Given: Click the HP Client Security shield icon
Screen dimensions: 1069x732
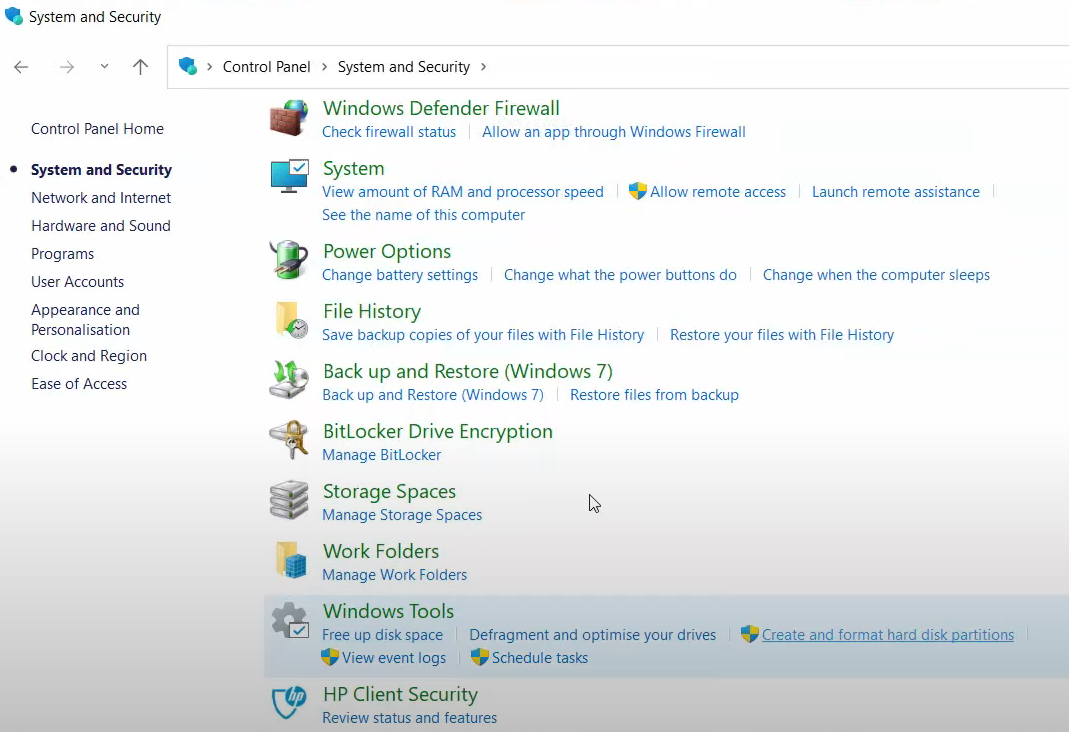Looking at the screenshot, I should 290,703.
